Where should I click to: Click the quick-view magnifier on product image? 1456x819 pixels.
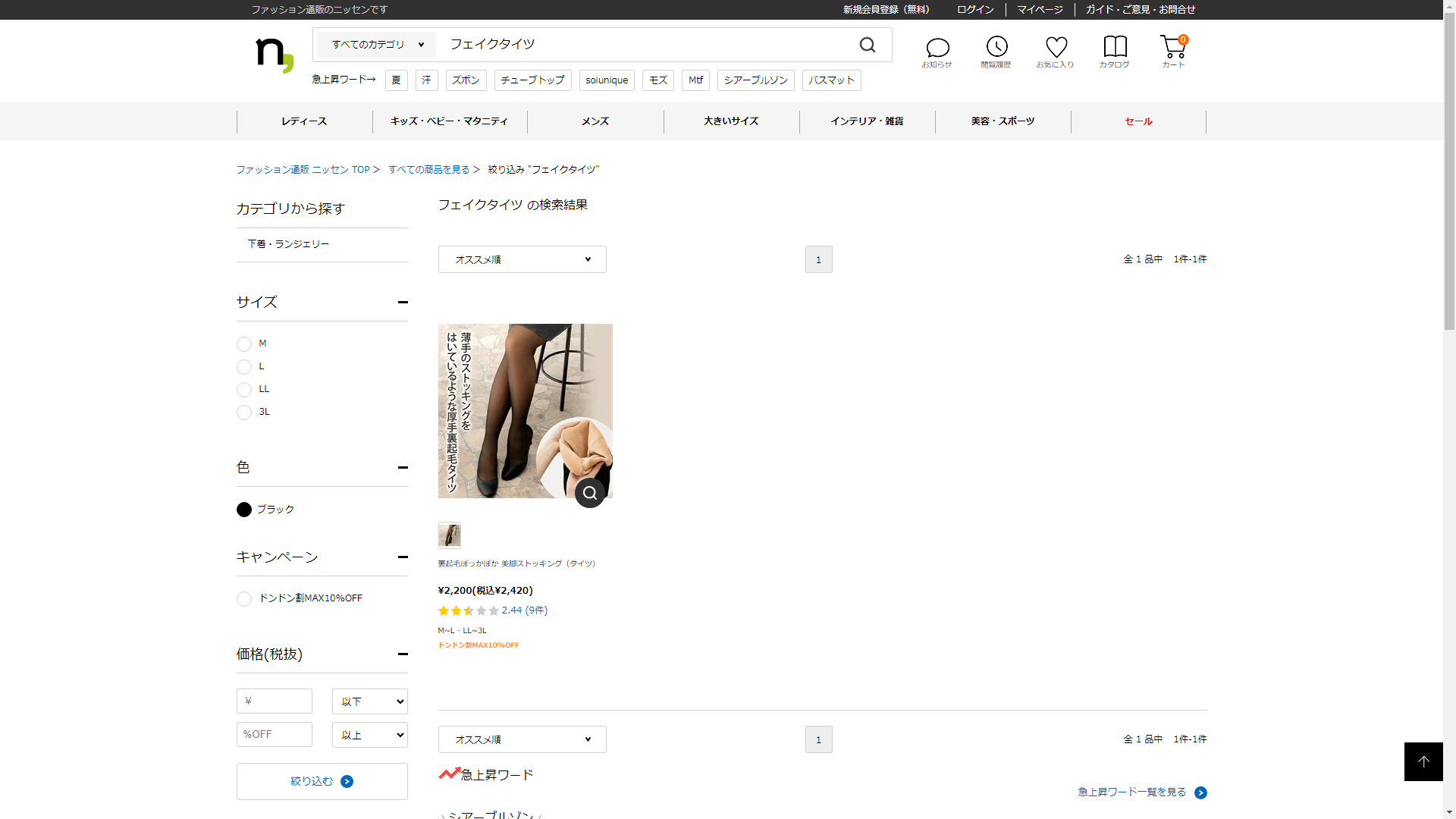pos(590,493)
